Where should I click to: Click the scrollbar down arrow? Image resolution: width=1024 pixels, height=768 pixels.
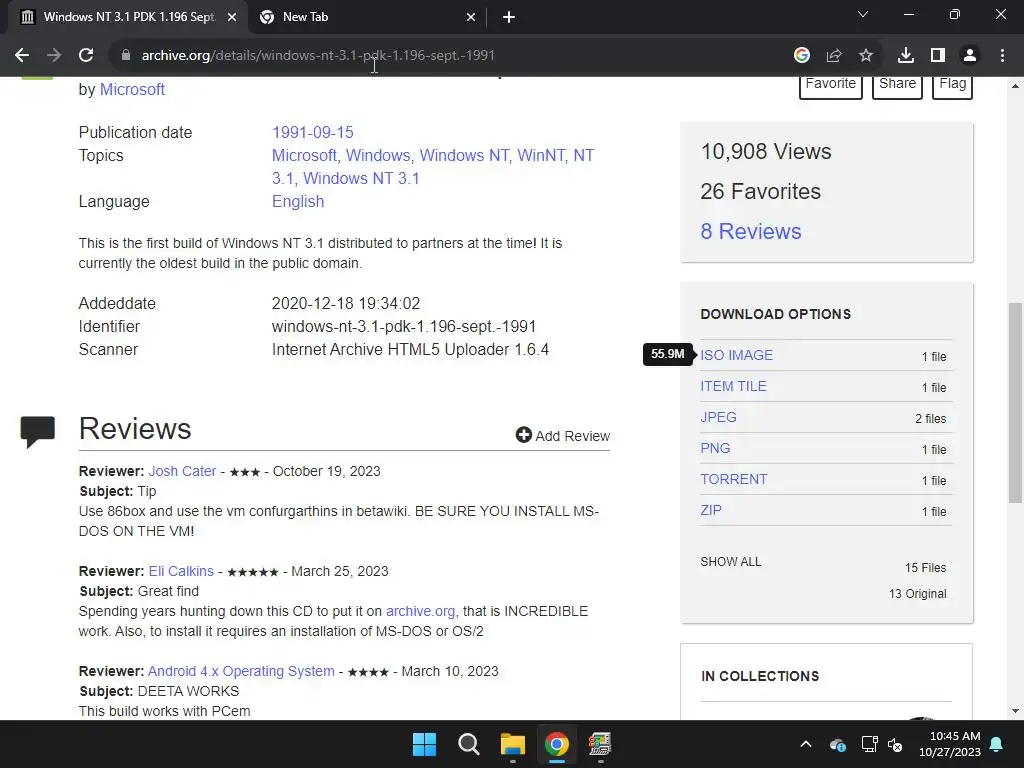coord(1015,711)
